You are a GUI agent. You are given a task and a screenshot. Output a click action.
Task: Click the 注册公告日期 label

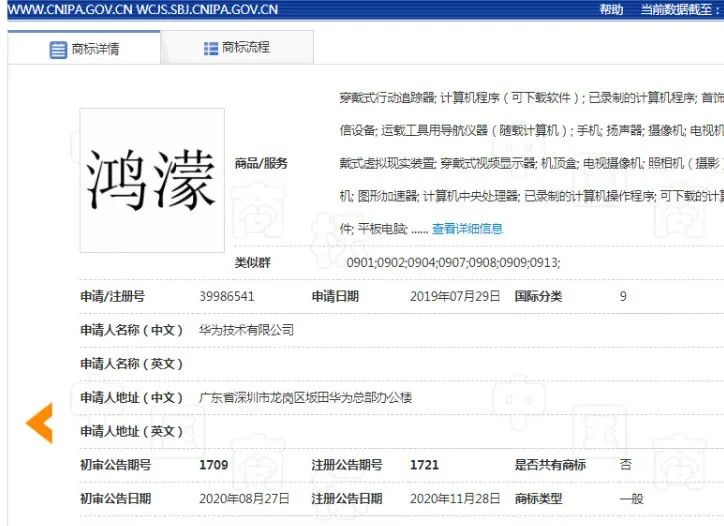[x=347, y=499]
